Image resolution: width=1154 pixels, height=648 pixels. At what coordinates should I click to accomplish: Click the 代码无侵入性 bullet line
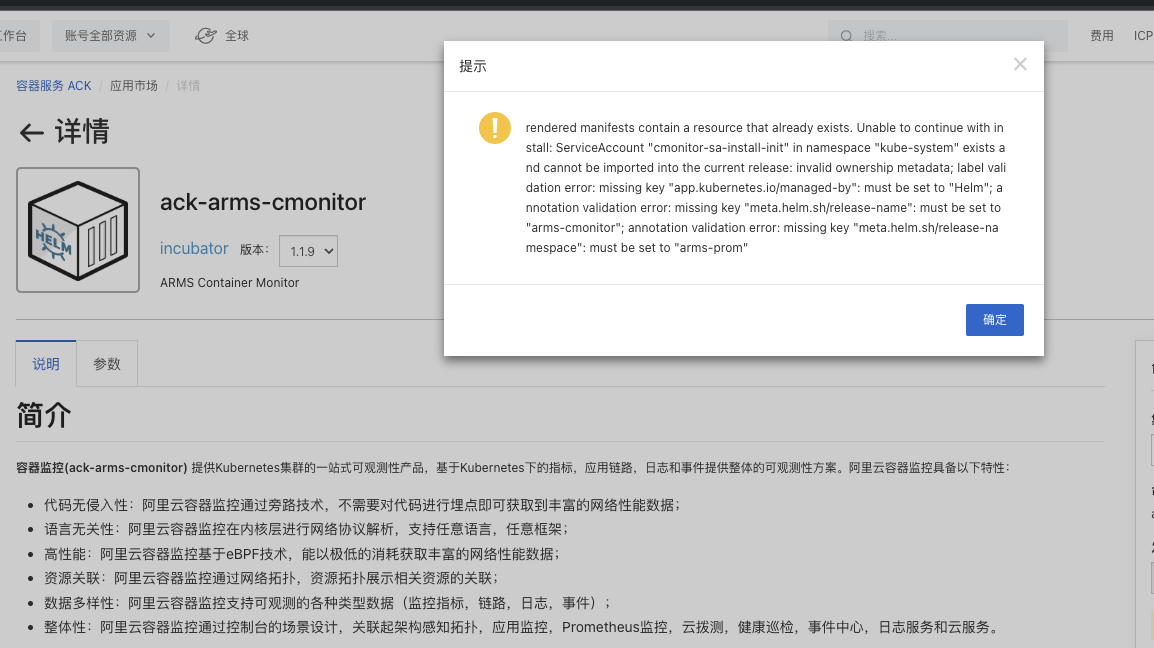pyautogui.click(x=362, y=505)
